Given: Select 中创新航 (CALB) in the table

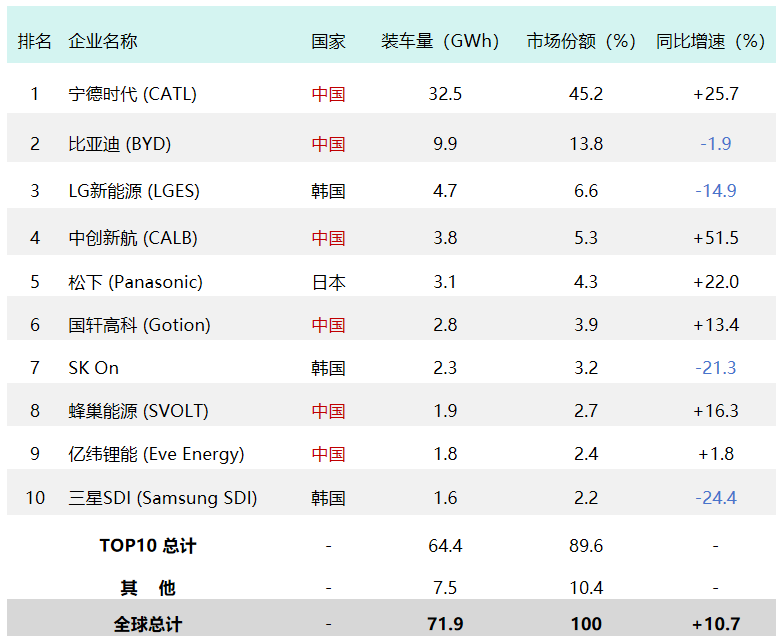Looking at the screenshot, I should tap(133, 238).
